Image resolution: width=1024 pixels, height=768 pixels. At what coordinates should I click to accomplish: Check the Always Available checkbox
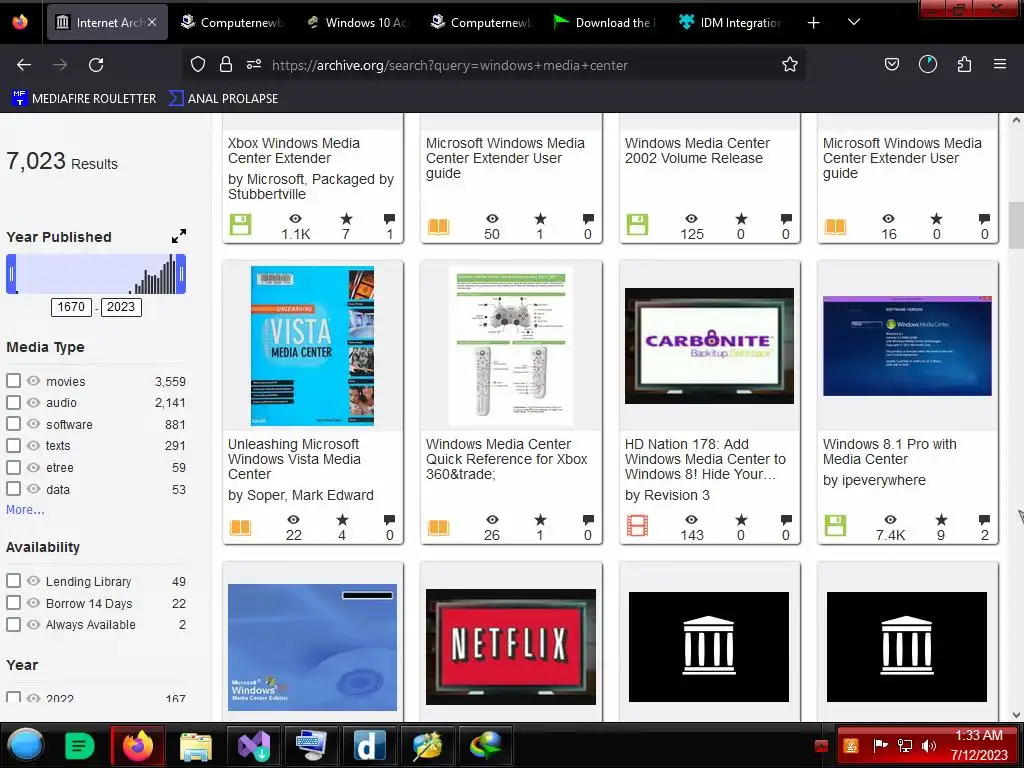pyautogui.click(x=13, y=624)
